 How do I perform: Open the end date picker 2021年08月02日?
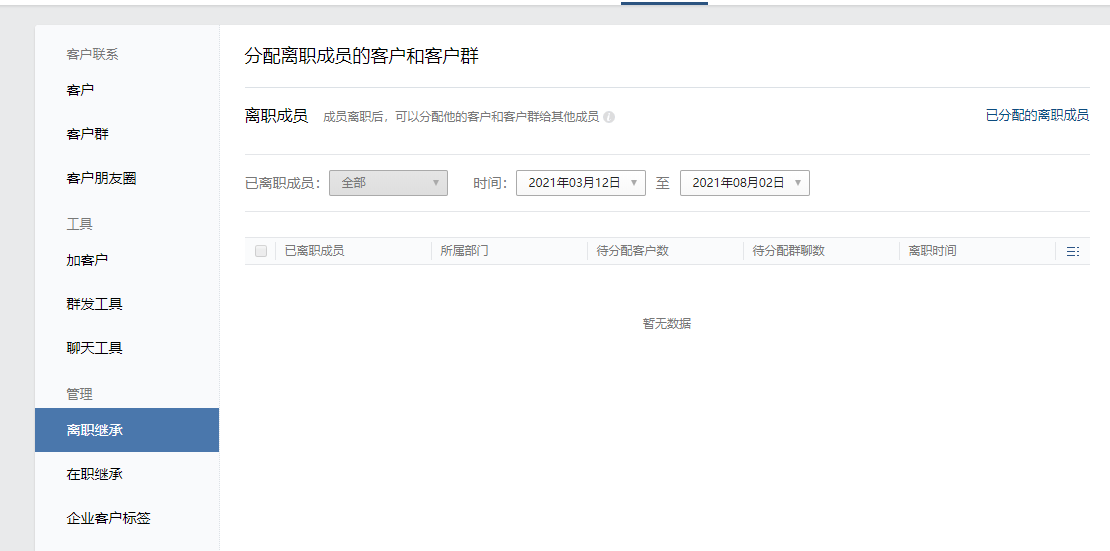coord(744,183)
